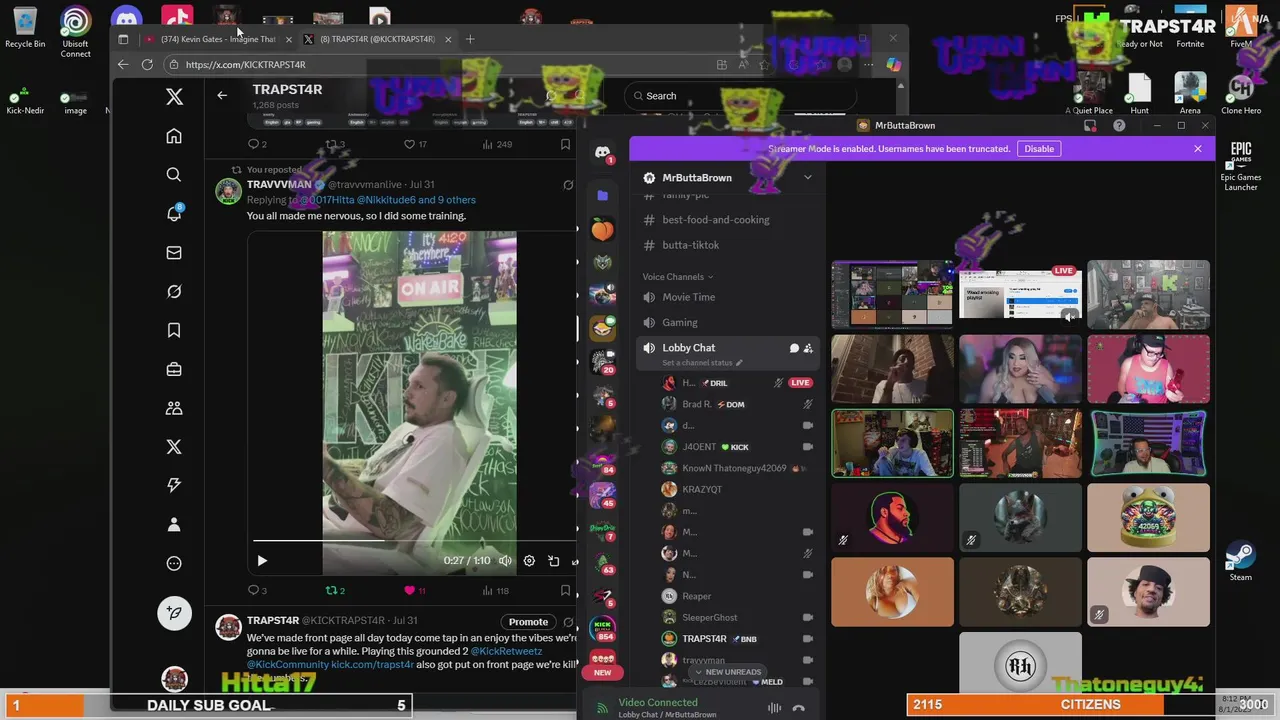Open the X Home icon in sidebar
The image size is (1280, 720).
click(174, 136)
